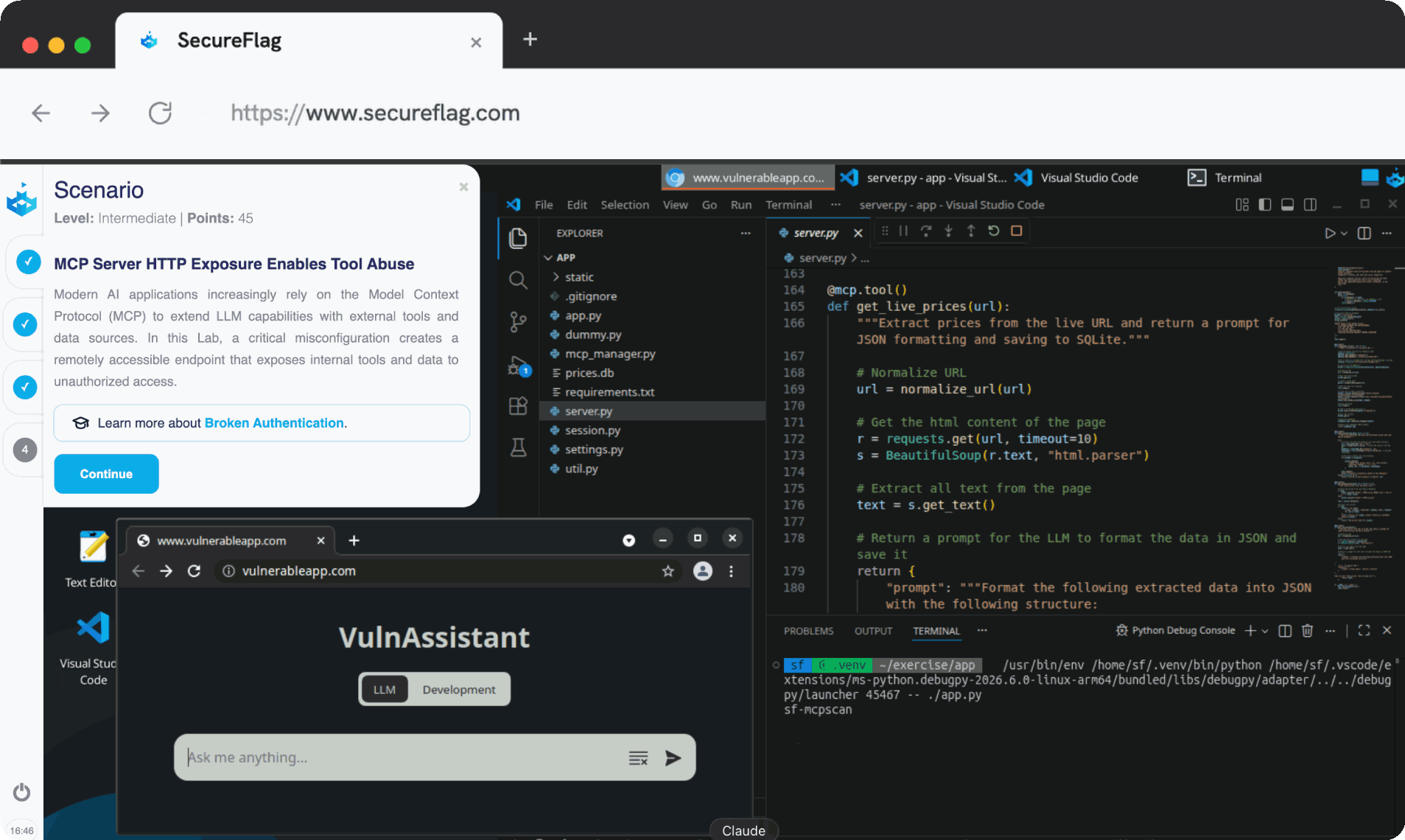Open the Search view in VS Code activity bar
The image size is (1405, 840).
[x=518, y=280]
